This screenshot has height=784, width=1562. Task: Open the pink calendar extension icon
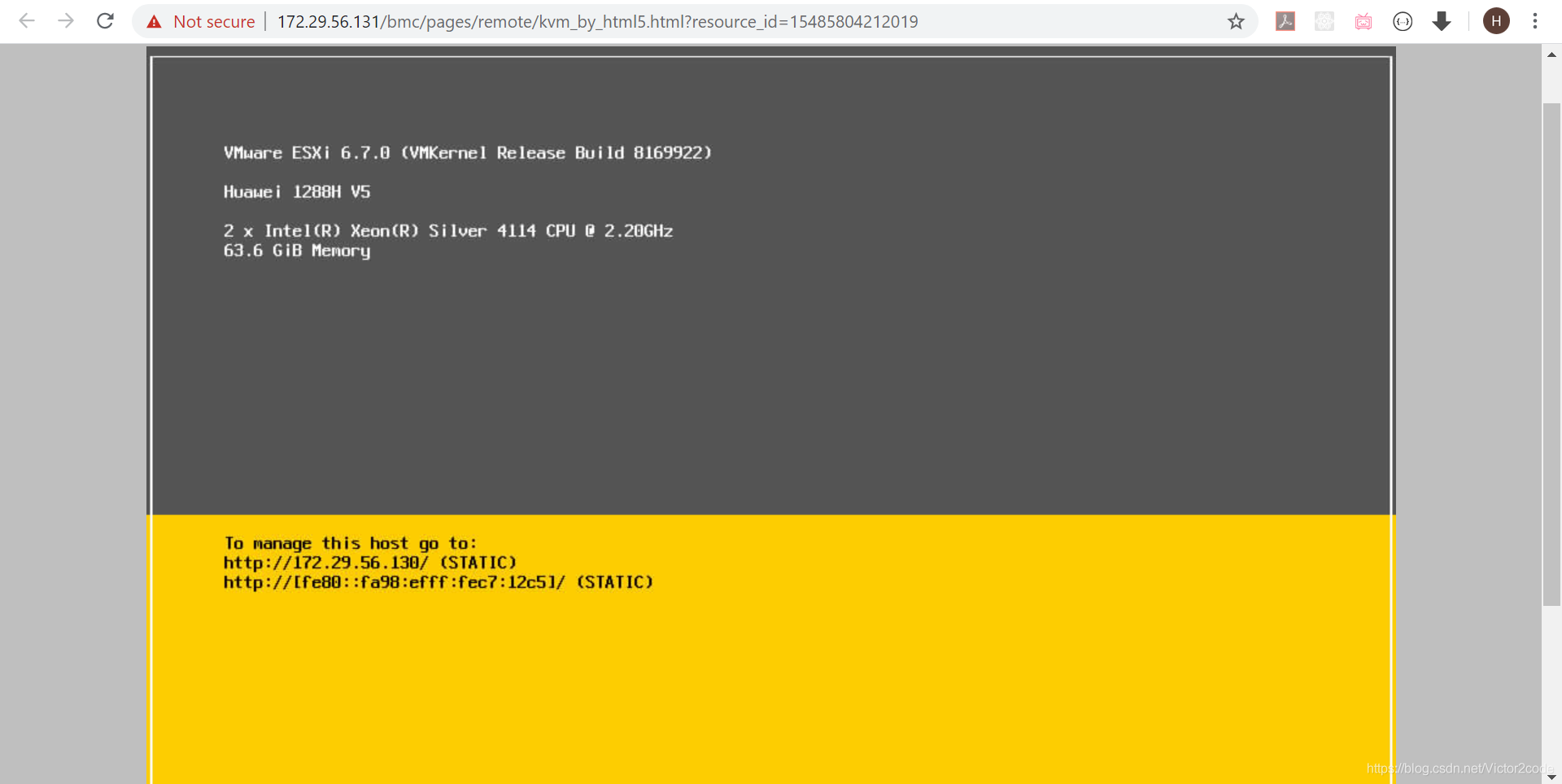pos(1363,22)
